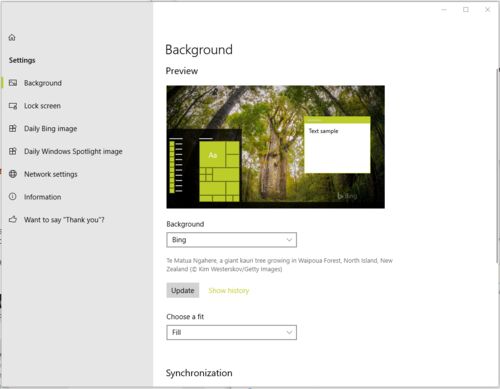The image size is (500, 389).
Task: Minimize the settings window
Action: (x=444, y=10)
